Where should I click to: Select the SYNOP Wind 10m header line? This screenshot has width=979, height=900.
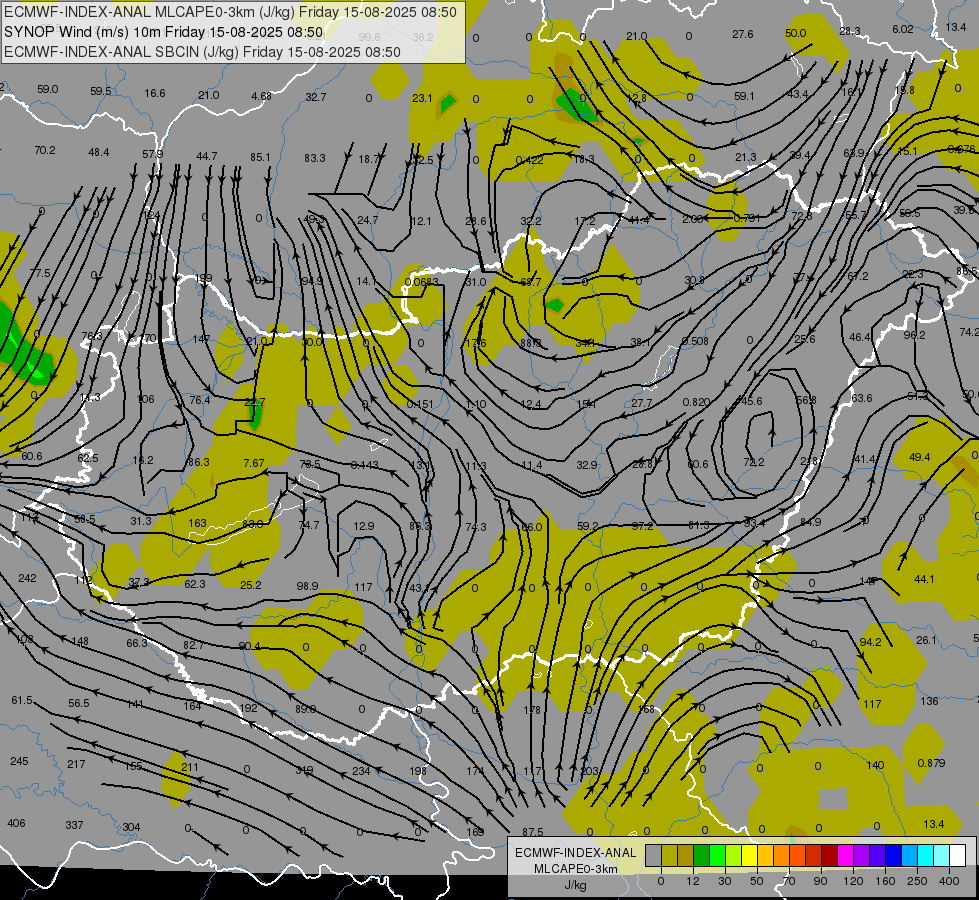coord(164,32)
